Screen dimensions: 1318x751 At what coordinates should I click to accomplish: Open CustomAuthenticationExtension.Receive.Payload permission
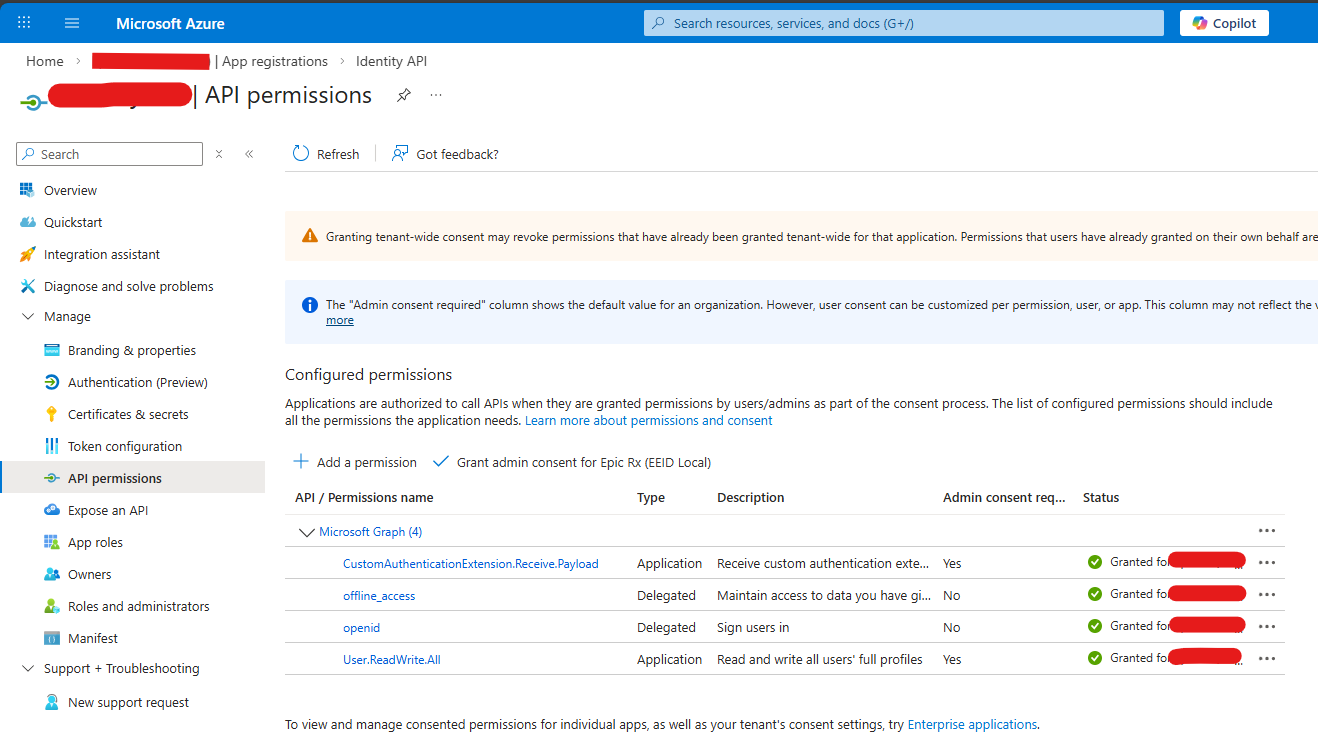(470, 564)
